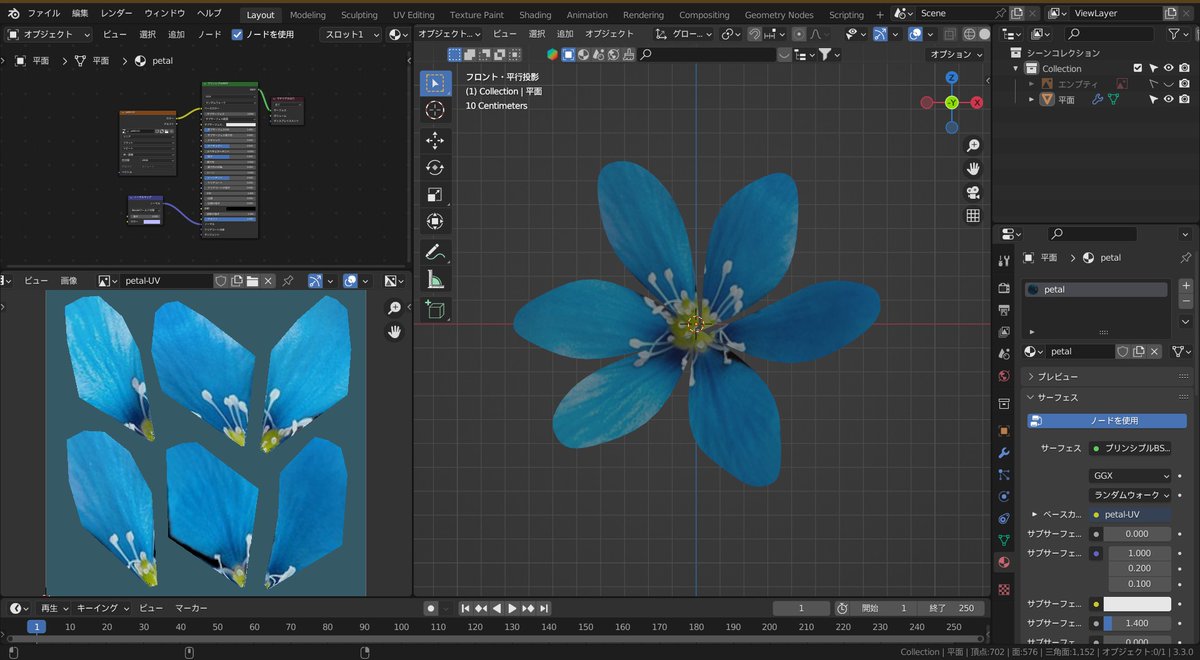This screenshot has height=660, width=1200.
Task: Click the zoom magnifier in the image editor
Action: pos(395,308)
